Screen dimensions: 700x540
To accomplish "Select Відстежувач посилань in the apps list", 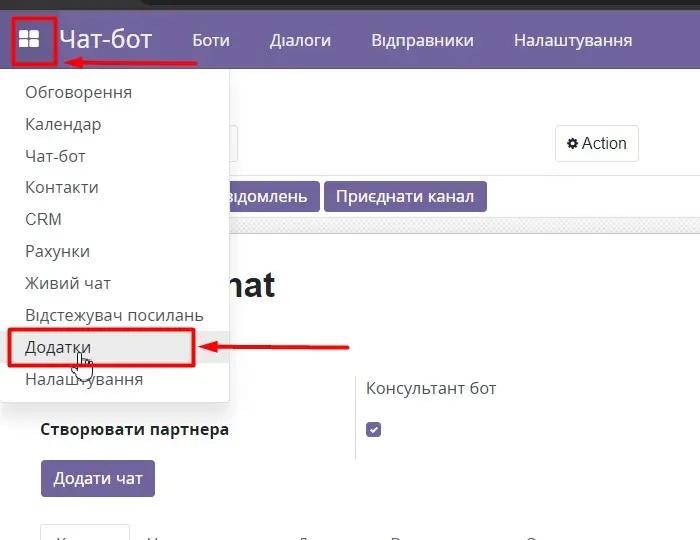I will [x=114, y=315].
